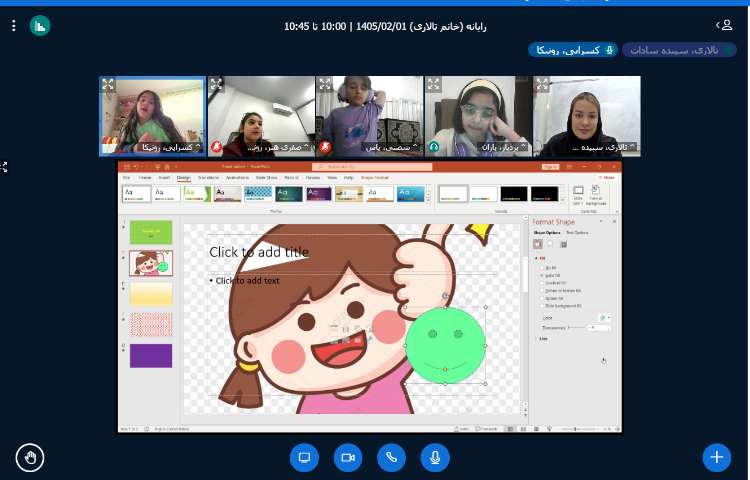This screenshot has width=750, height=480.
Task: Raise your hand with the hand button
Action: click(30, 458)
